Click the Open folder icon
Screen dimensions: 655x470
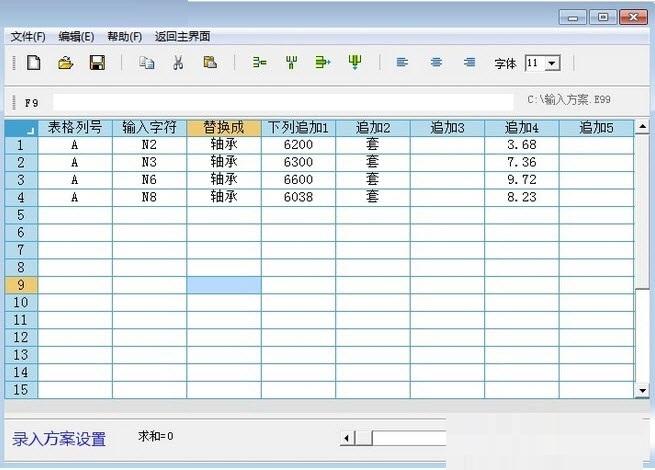tap(65, 63)
